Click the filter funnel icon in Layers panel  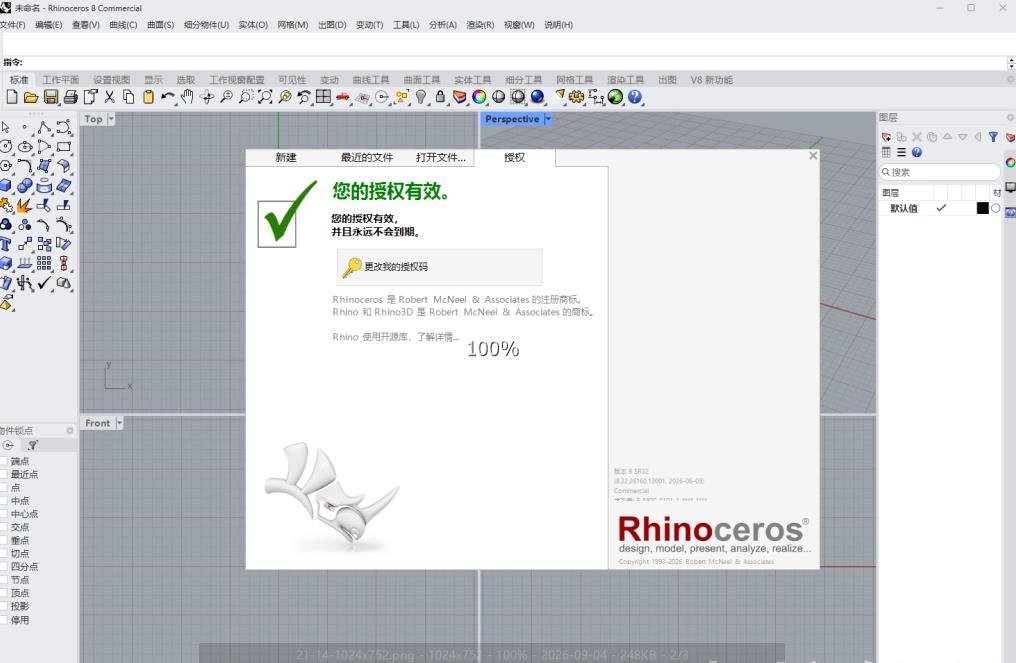coord(993,137)
